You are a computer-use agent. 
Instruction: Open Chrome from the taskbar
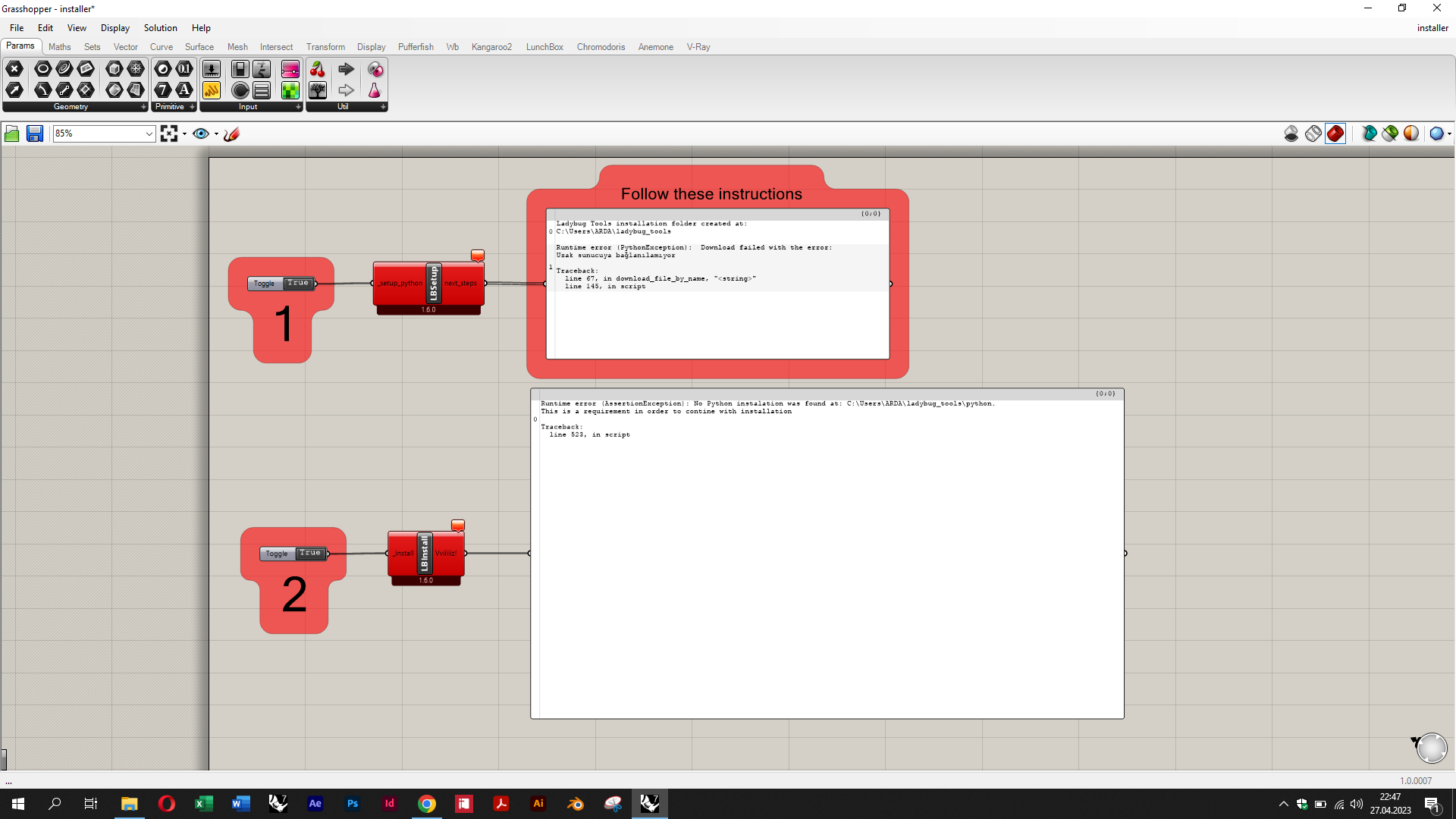427,804
